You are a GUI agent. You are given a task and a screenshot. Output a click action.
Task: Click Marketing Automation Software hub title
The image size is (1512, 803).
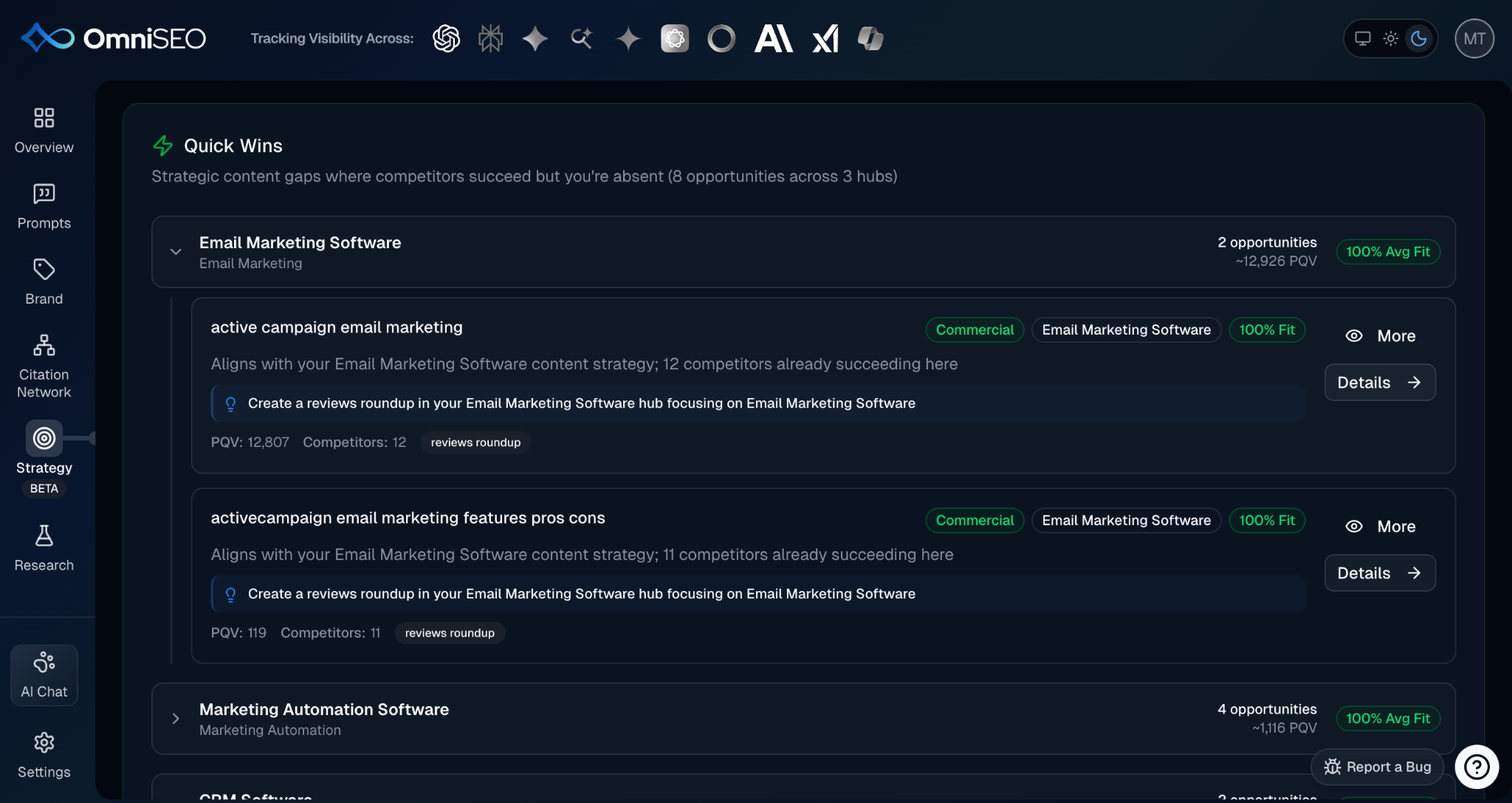pos(324,709)
